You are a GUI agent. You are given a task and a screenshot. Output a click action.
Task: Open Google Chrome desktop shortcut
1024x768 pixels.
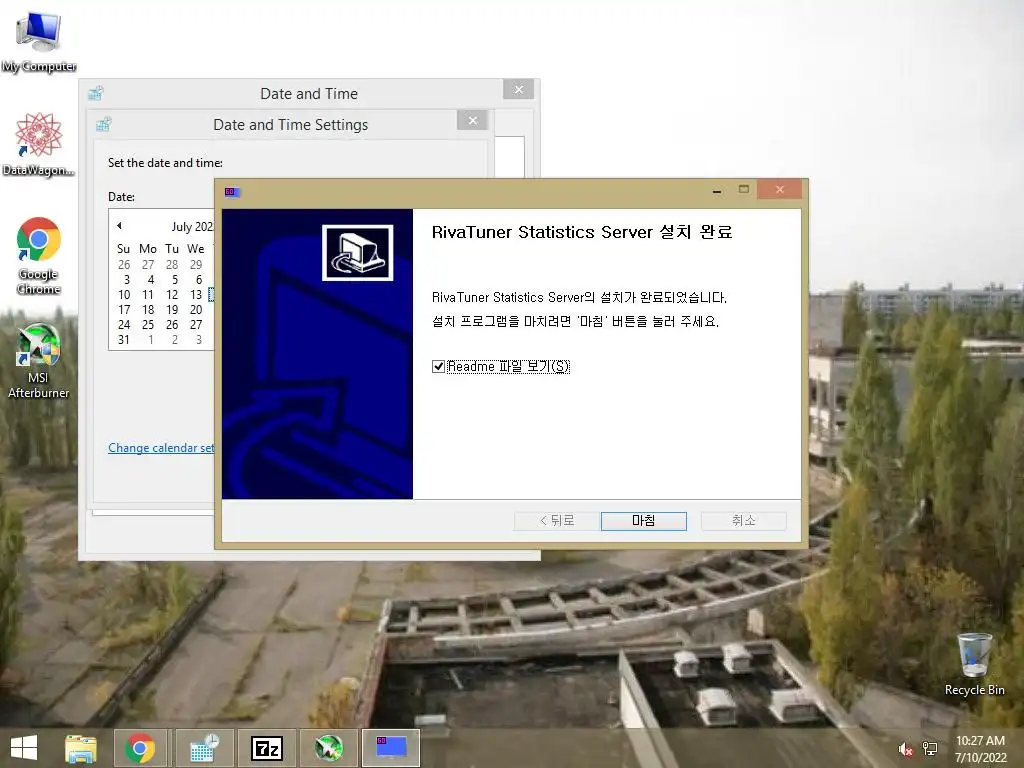[x=39, y=255]
